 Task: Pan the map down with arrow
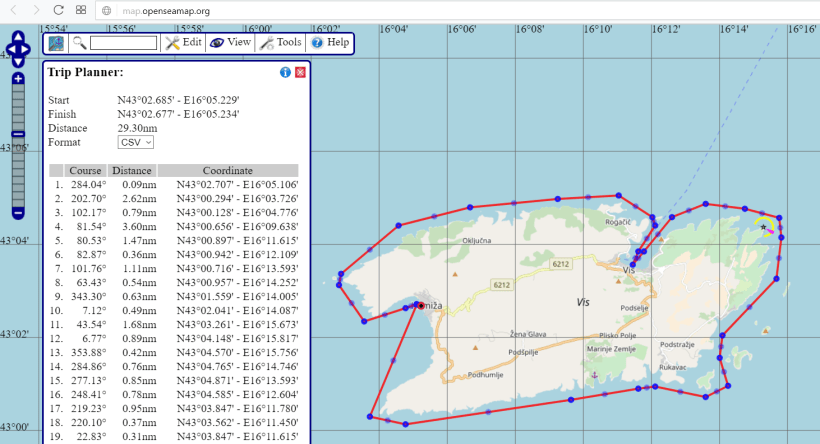coord(18,61)
